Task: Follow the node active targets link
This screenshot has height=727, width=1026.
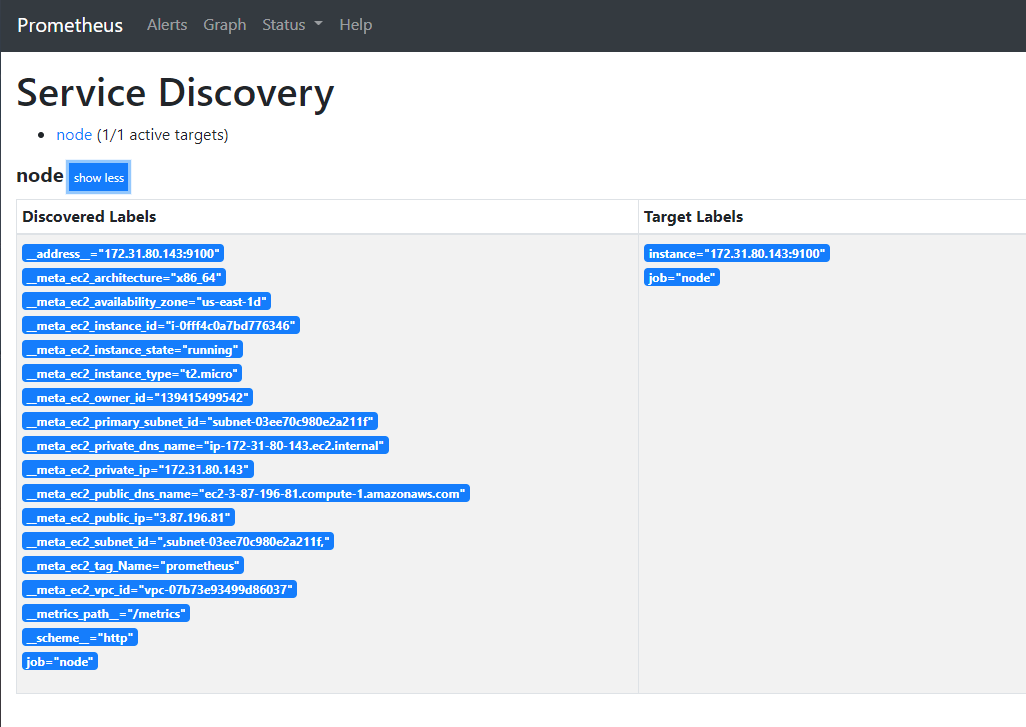Action: point(74,135)
